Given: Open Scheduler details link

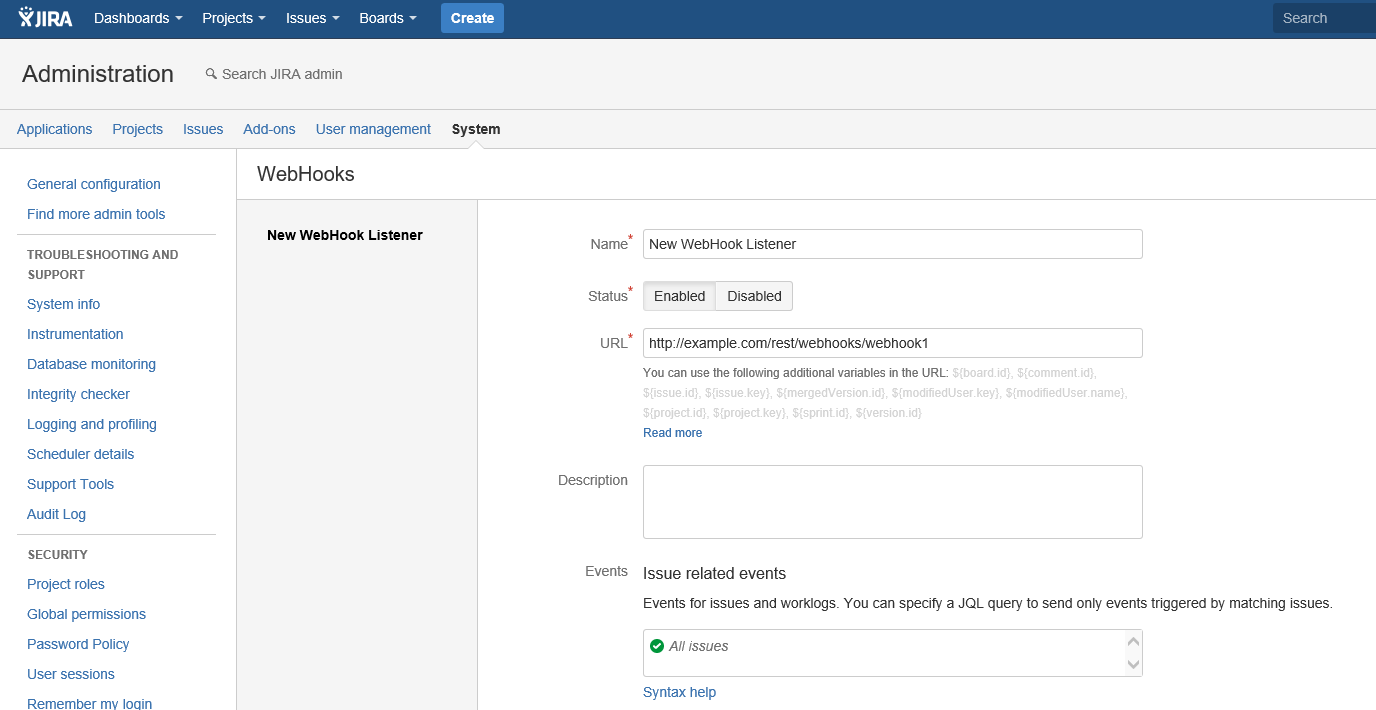Looking at the screenshot, I should click(x=80, y=454).
